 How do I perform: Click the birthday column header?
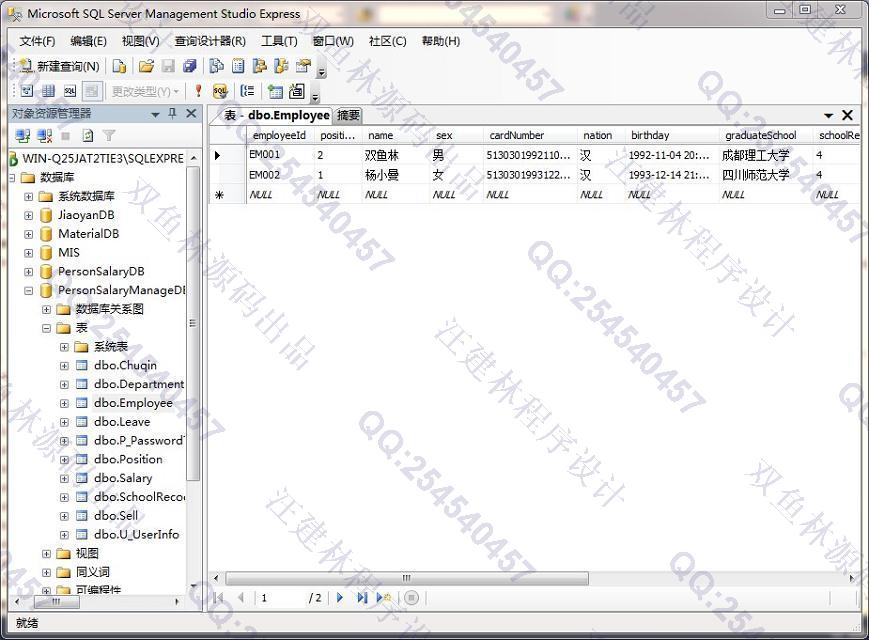(672, 135)
